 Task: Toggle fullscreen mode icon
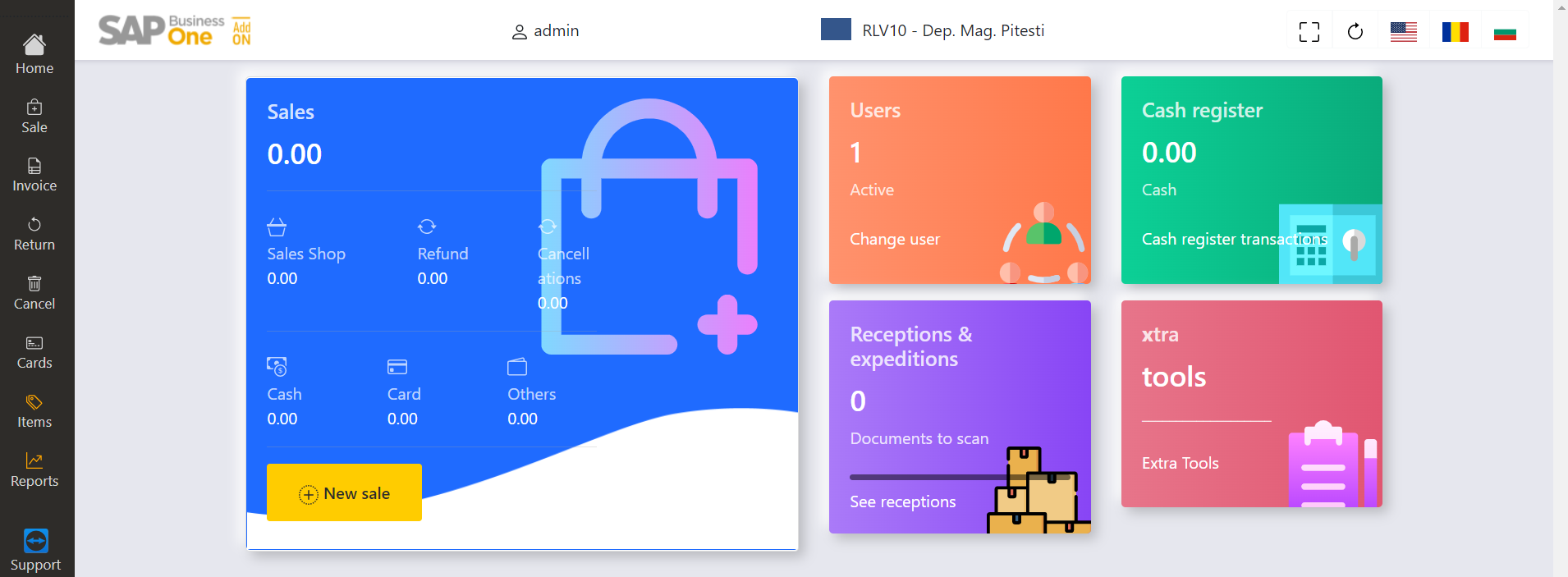(1309, 32)
